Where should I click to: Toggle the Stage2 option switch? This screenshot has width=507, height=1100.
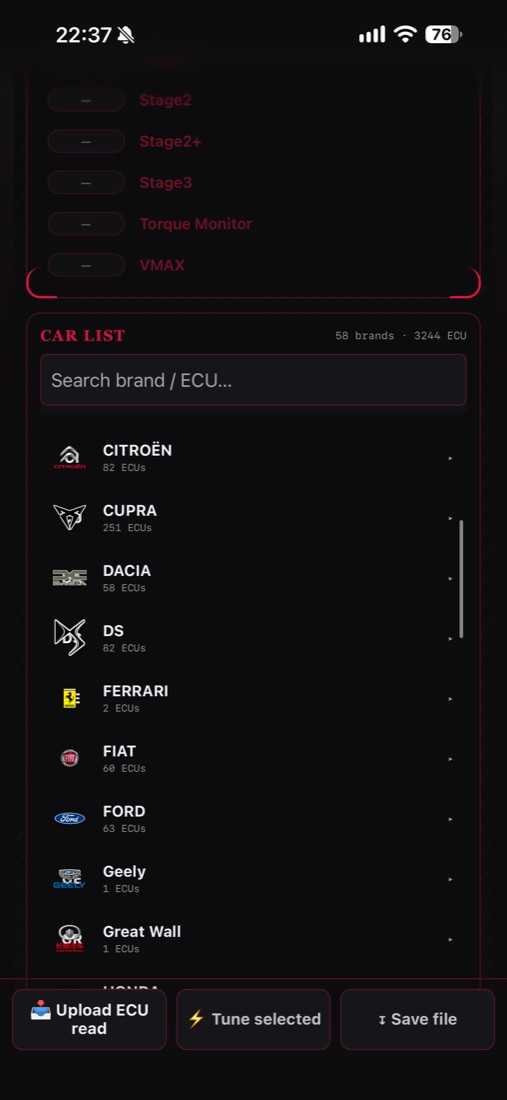86,100
